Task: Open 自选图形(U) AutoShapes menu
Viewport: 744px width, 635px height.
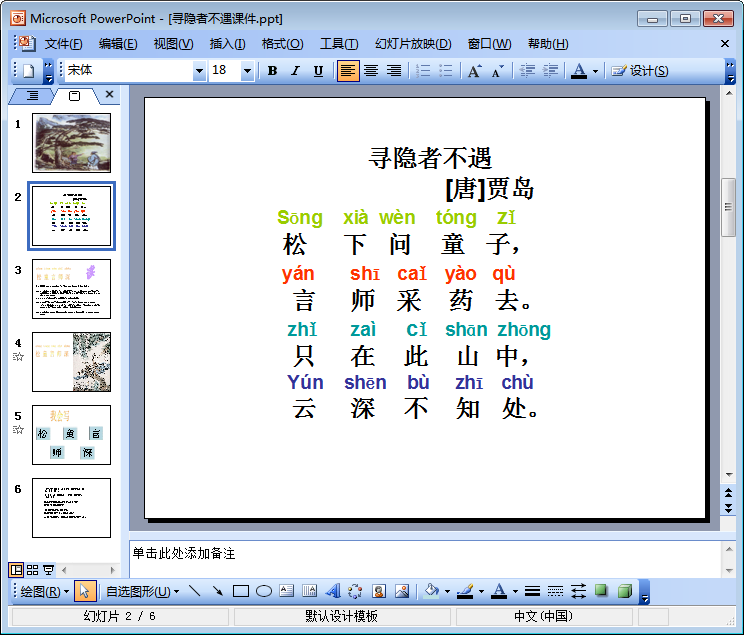Action: pyautogui.click(x=142, y=591)
